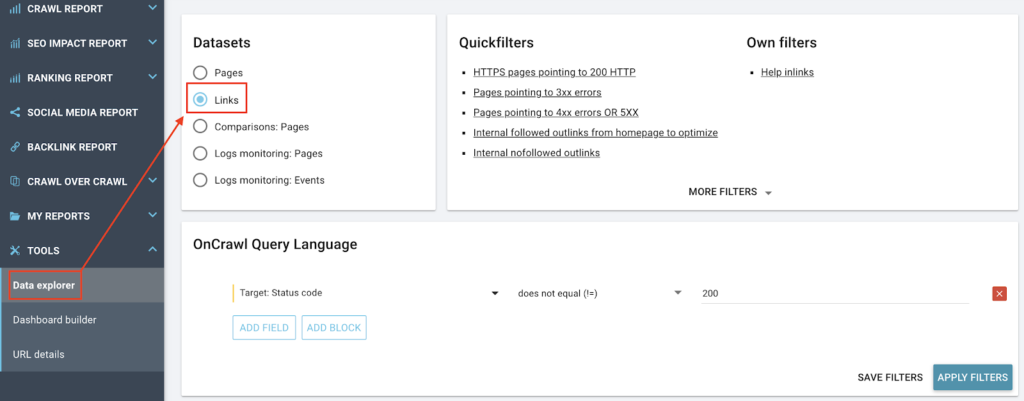The height and width of the screenshot is (401, 1024).
Task: Click the Apply Filters button
Action: [972, 377]
